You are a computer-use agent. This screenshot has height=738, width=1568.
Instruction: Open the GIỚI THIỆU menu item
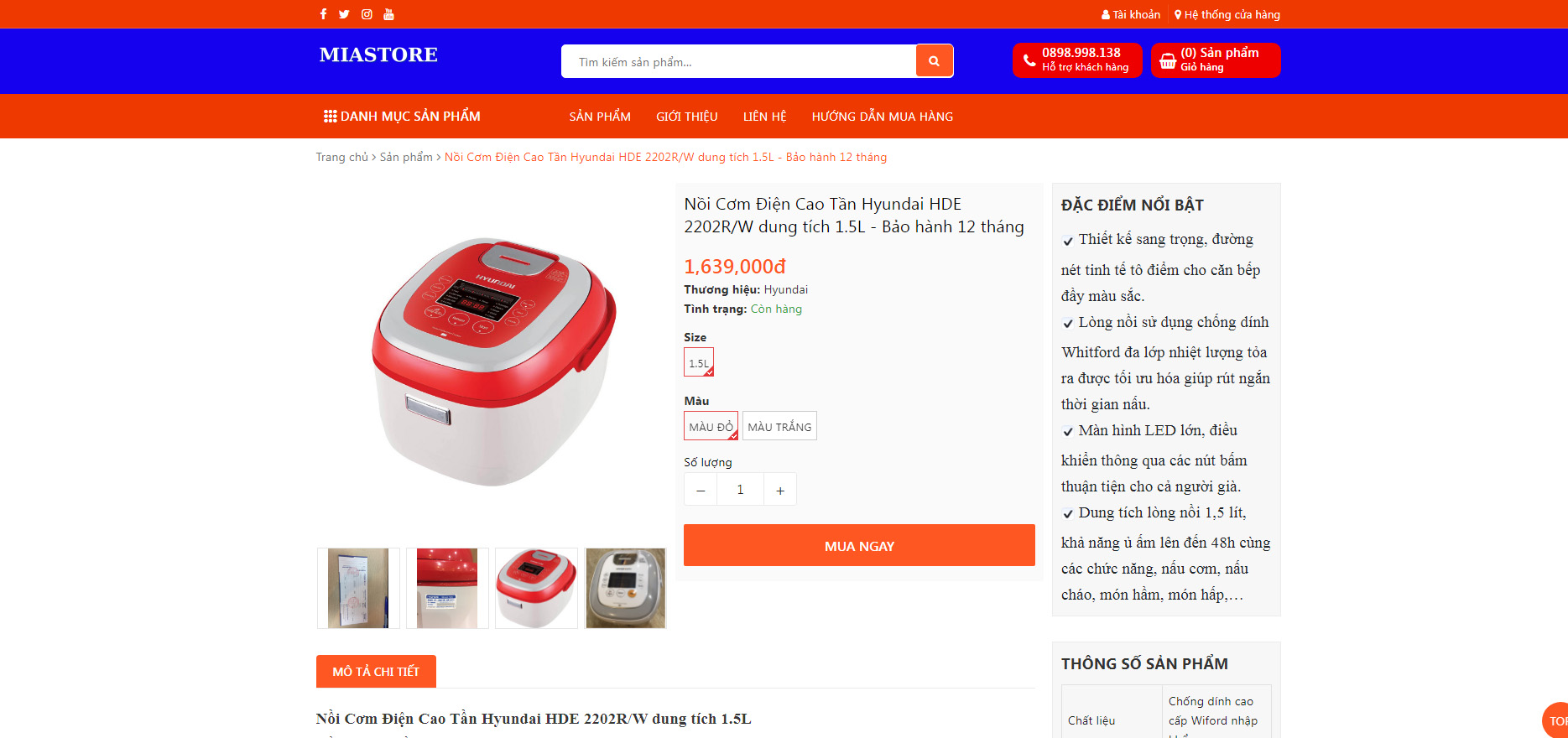pyautogui.click(x=686, y=117)
